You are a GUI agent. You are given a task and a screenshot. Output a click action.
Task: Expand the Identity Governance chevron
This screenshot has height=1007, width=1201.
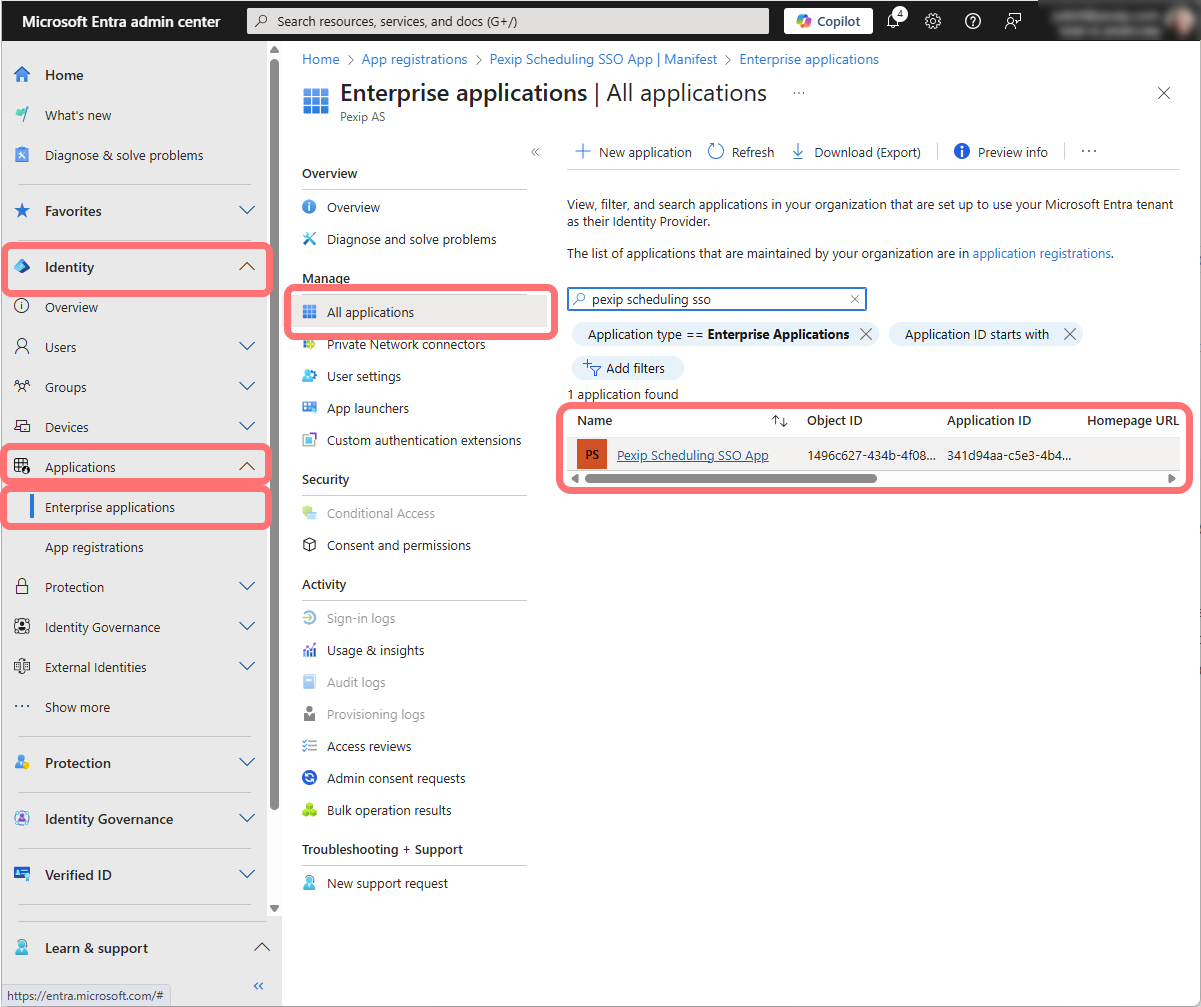[x=247, y=627]
